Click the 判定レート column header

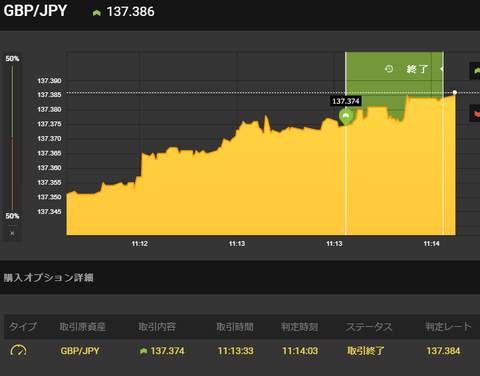pos(448,327)
